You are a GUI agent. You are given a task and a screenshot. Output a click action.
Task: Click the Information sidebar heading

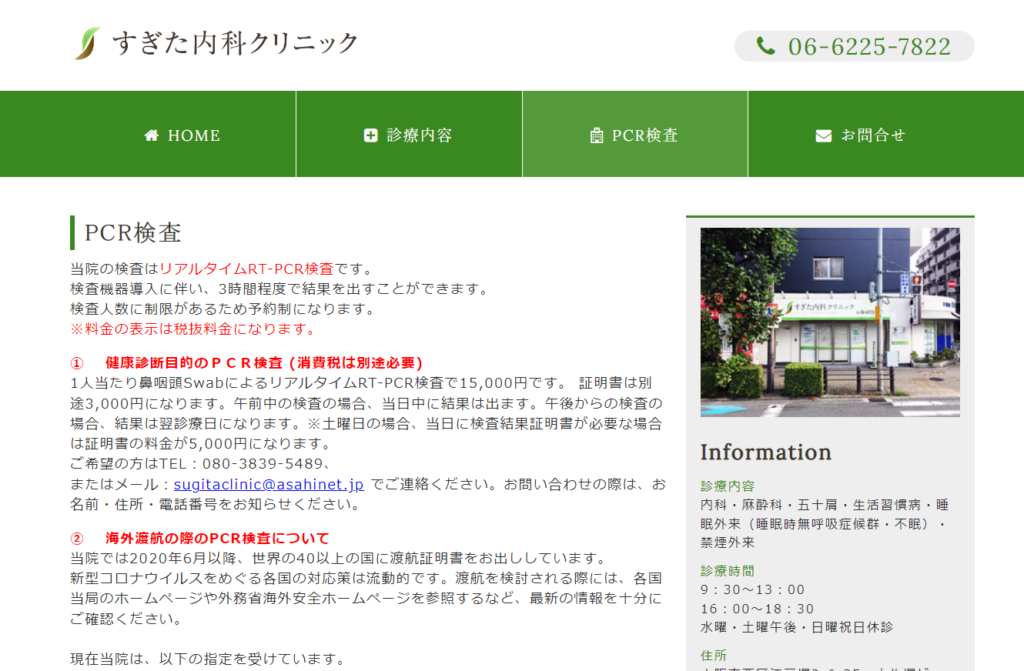click(765, 452)
